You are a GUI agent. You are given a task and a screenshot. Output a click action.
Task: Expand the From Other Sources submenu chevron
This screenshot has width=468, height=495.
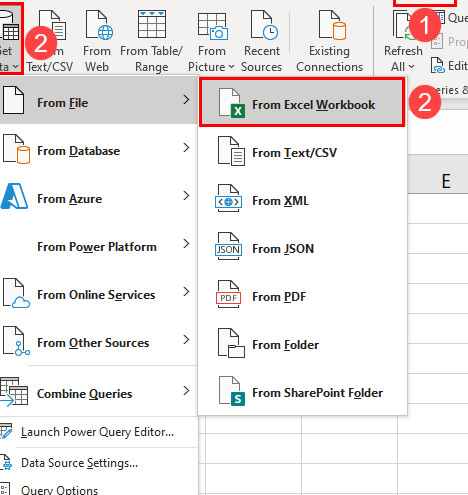tap(186, 340)
